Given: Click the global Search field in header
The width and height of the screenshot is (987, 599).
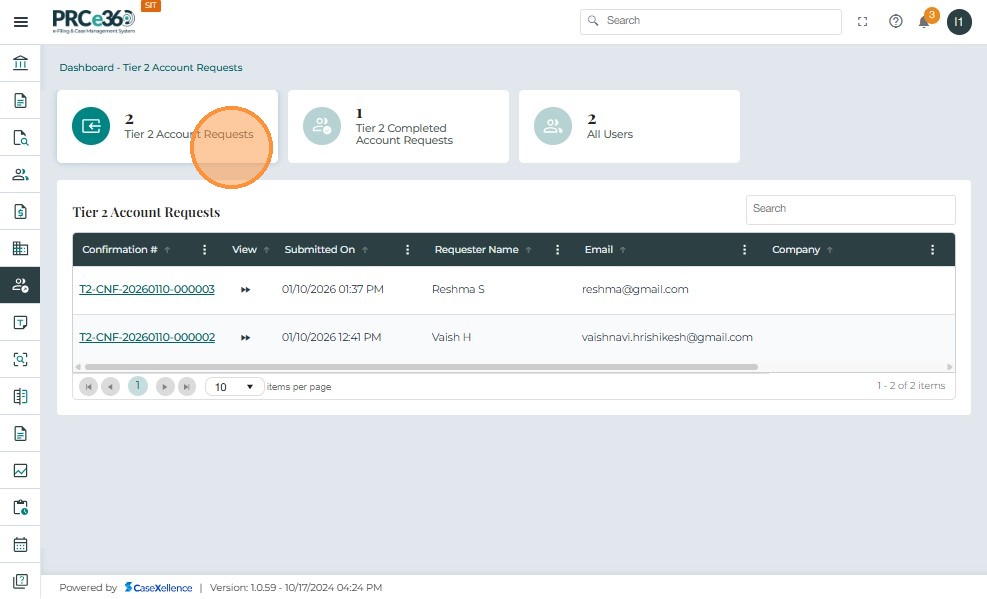Looking at the screenshot, I should (x=711, y=21).
